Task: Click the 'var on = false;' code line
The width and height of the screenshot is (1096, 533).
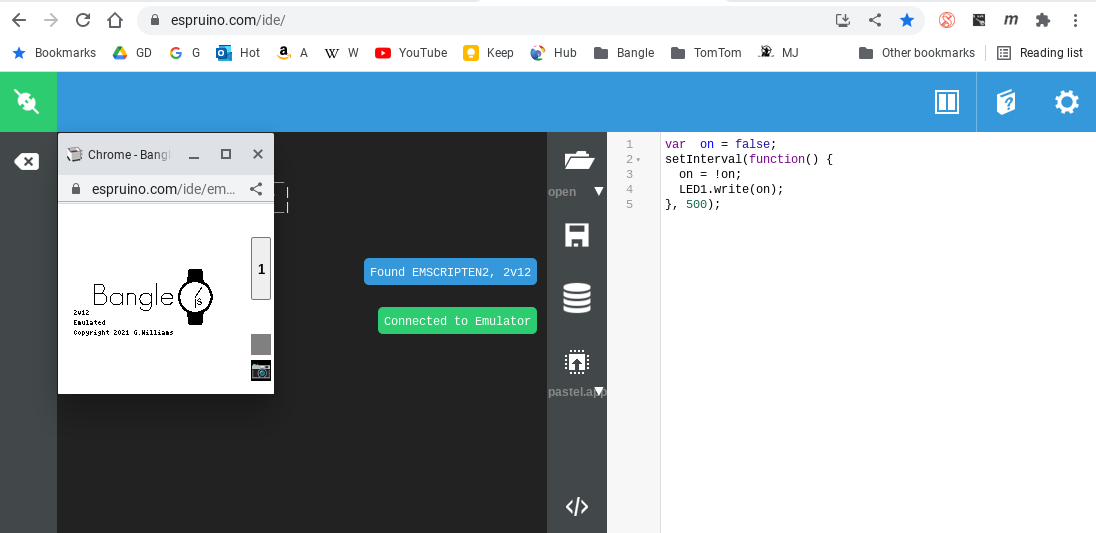Action: [721, 145]
